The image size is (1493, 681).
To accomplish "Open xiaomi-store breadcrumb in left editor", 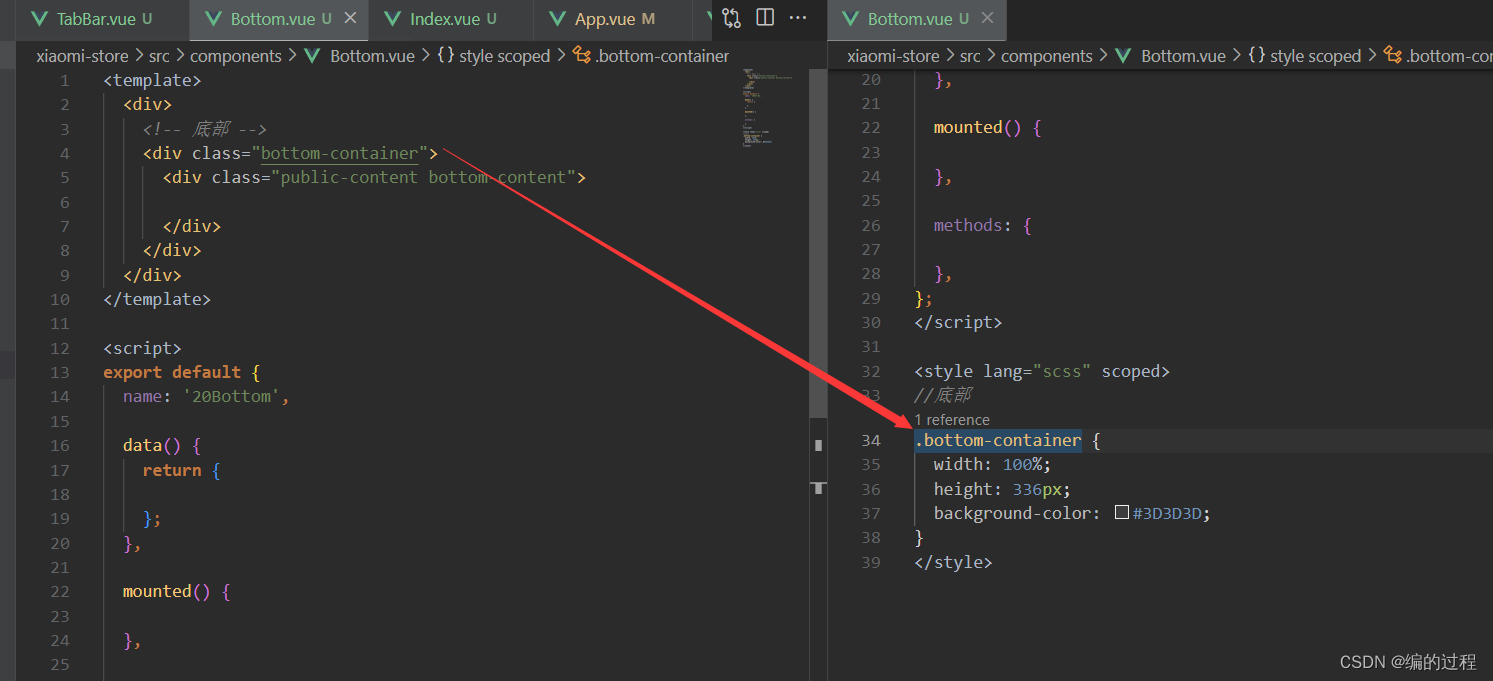I will 82,56.
